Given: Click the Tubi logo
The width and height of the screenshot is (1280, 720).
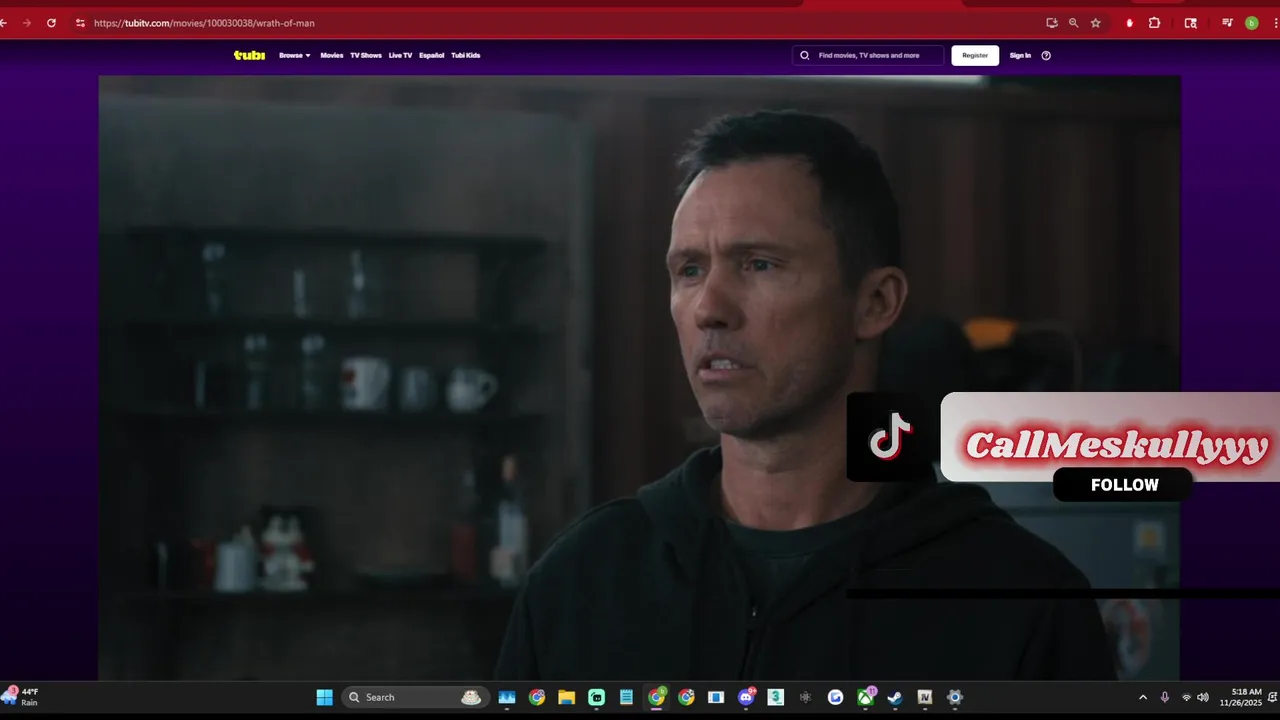Looking at the screenshot, I should pyautogui.click(x=249, y=55).
